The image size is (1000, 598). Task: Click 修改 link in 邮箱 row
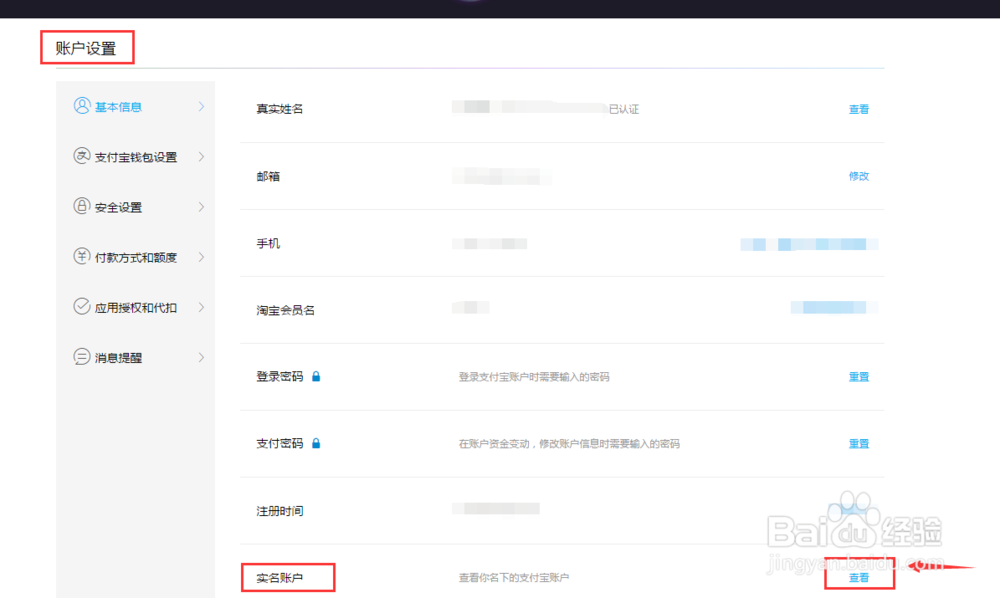point(858,176)
